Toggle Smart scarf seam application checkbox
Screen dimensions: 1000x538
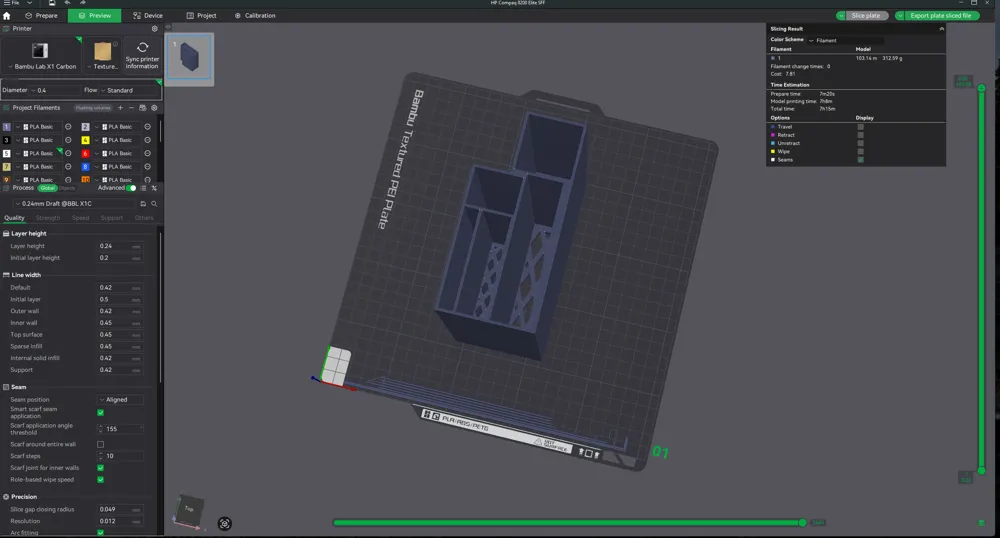pos(100,412)
